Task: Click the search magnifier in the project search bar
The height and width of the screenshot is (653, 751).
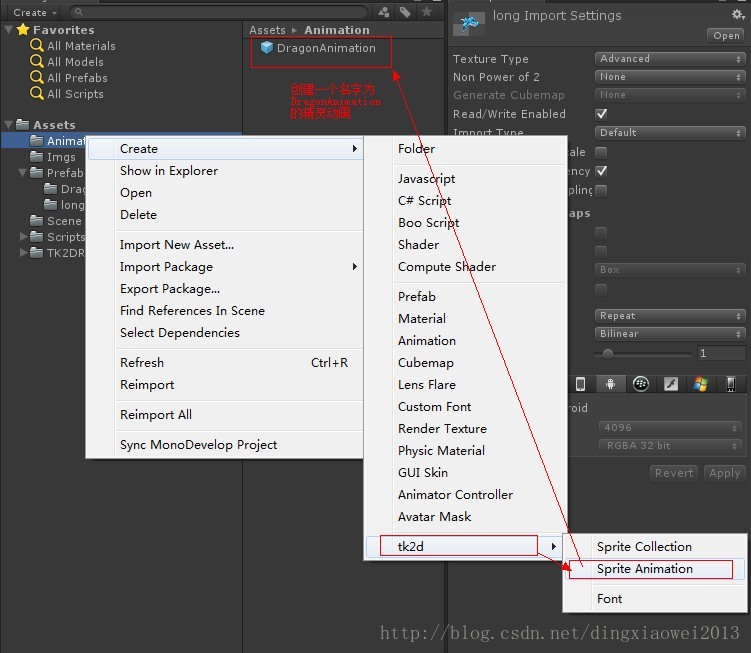Action: [x=79, y=12]
